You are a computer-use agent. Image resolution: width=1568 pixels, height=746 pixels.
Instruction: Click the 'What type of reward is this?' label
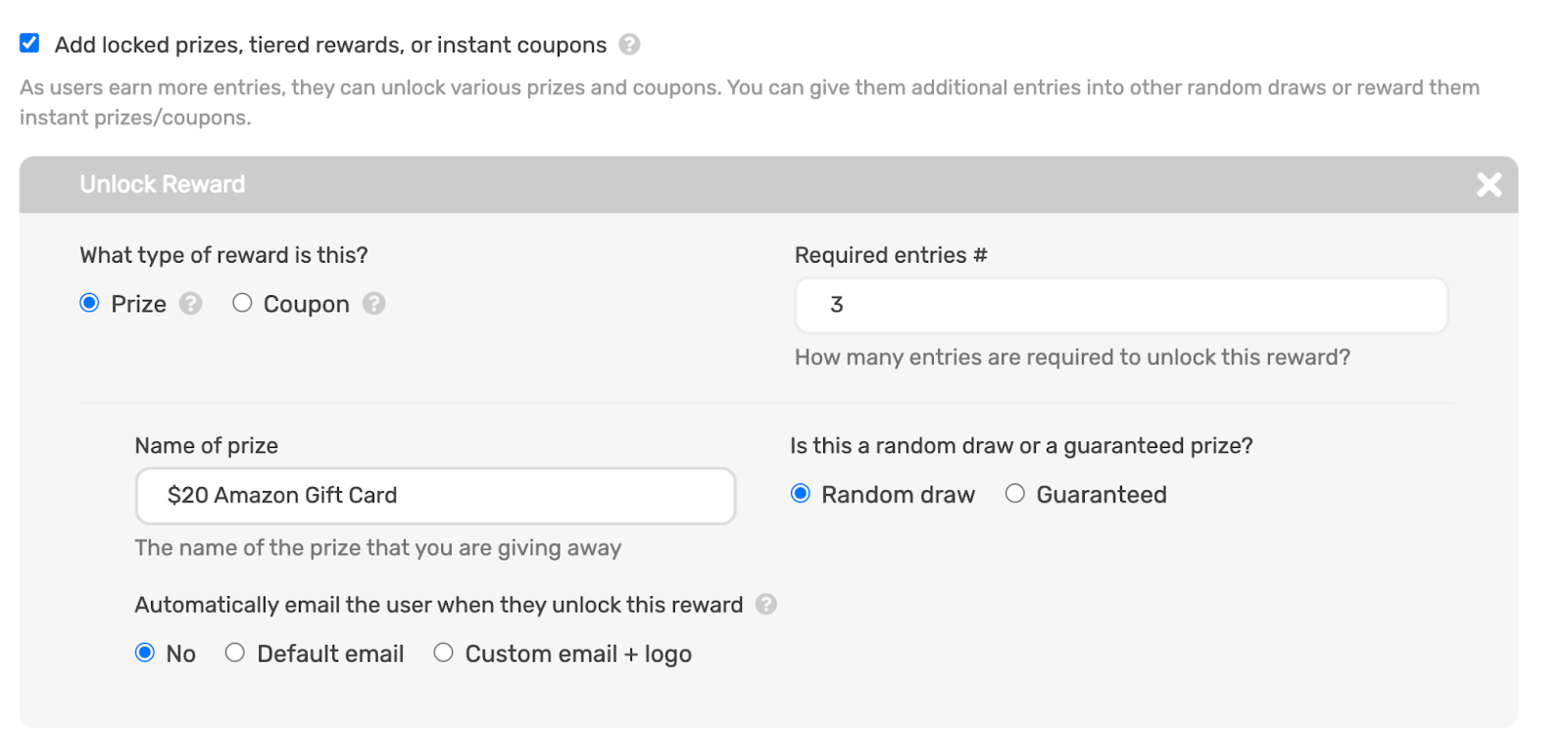223,255
